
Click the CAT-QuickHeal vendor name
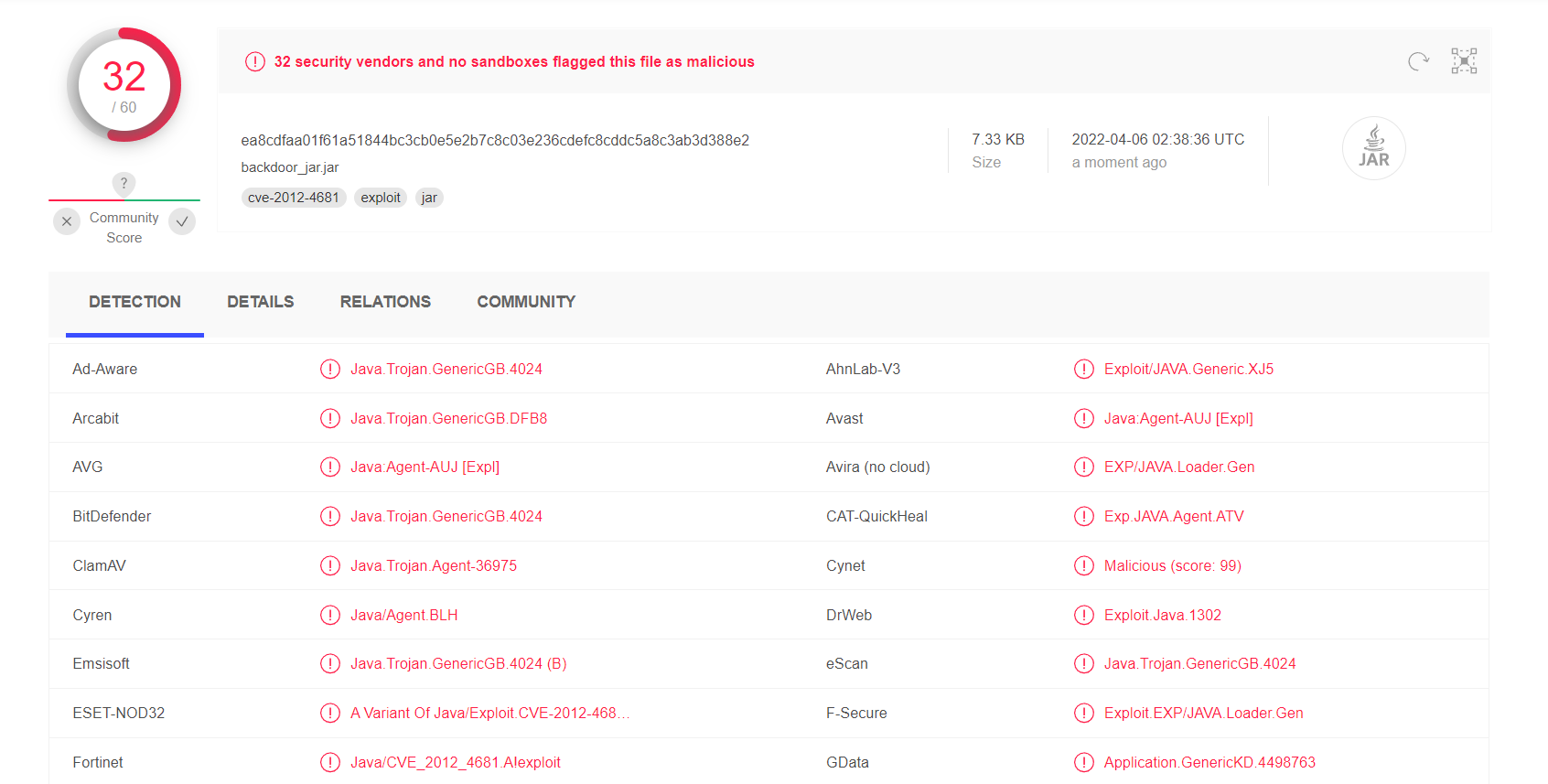876,516
